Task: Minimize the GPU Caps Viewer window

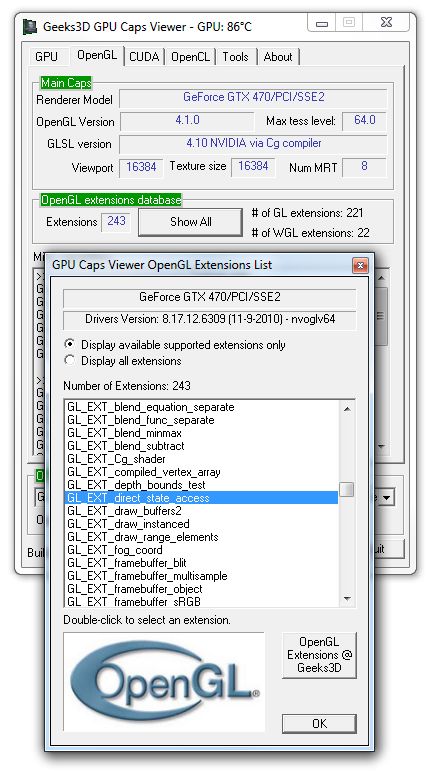Action: [322, 23]
